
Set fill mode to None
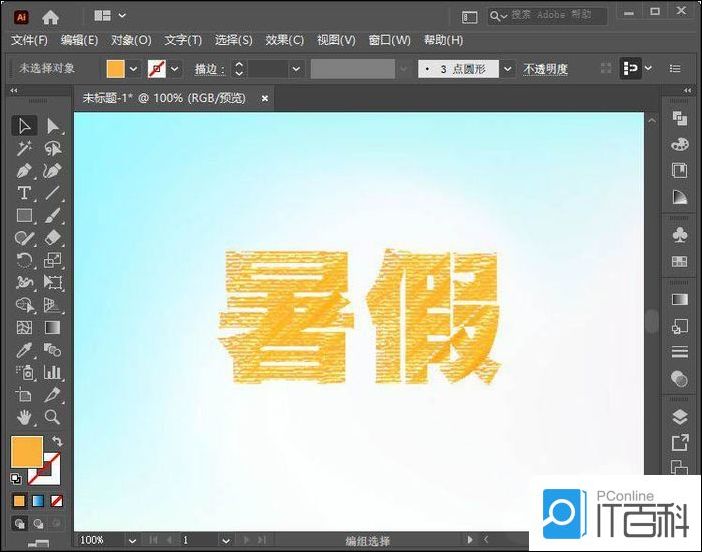click(56, 501)
